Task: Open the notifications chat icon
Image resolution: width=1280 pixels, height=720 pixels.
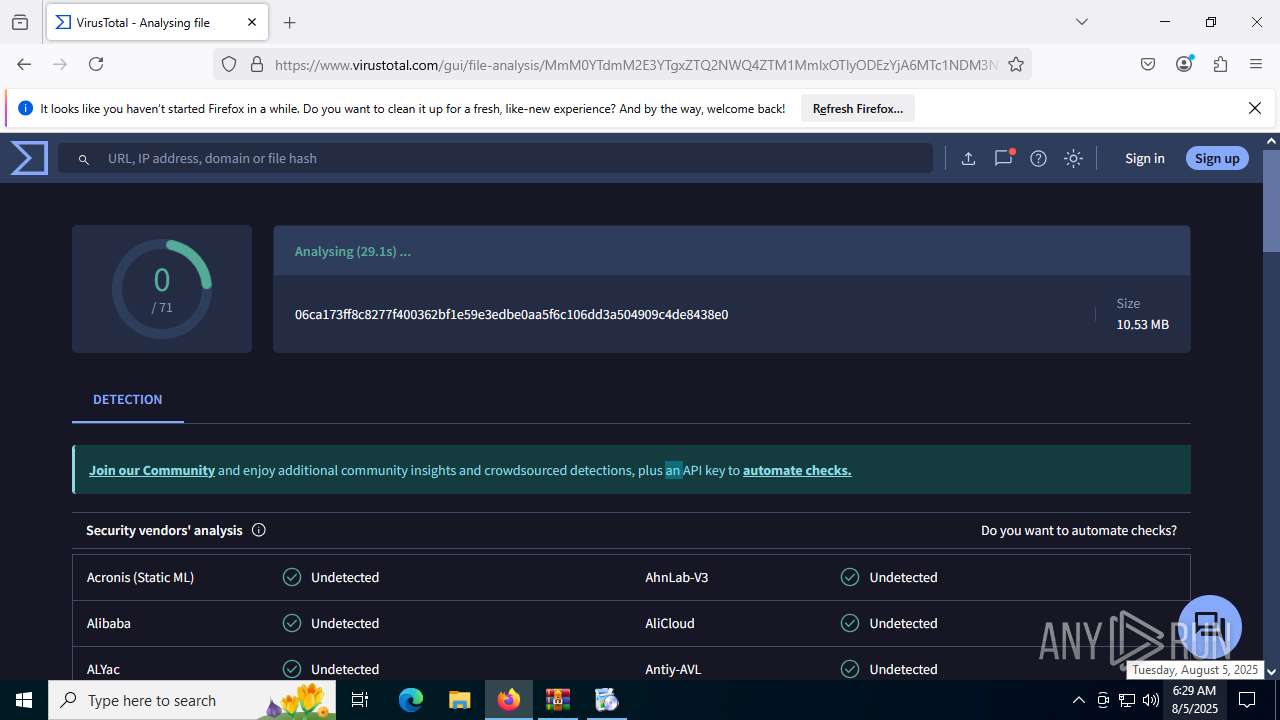Action: pos(1004,158)
